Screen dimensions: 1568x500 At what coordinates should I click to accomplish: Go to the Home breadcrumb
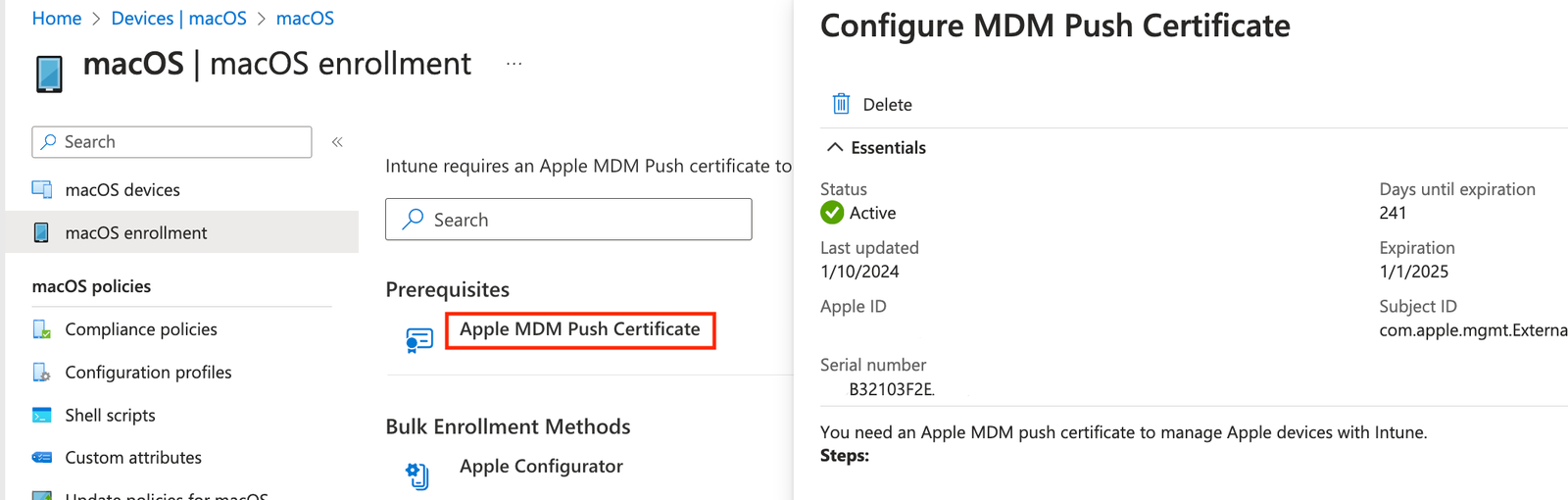click(x=57, y=19)
